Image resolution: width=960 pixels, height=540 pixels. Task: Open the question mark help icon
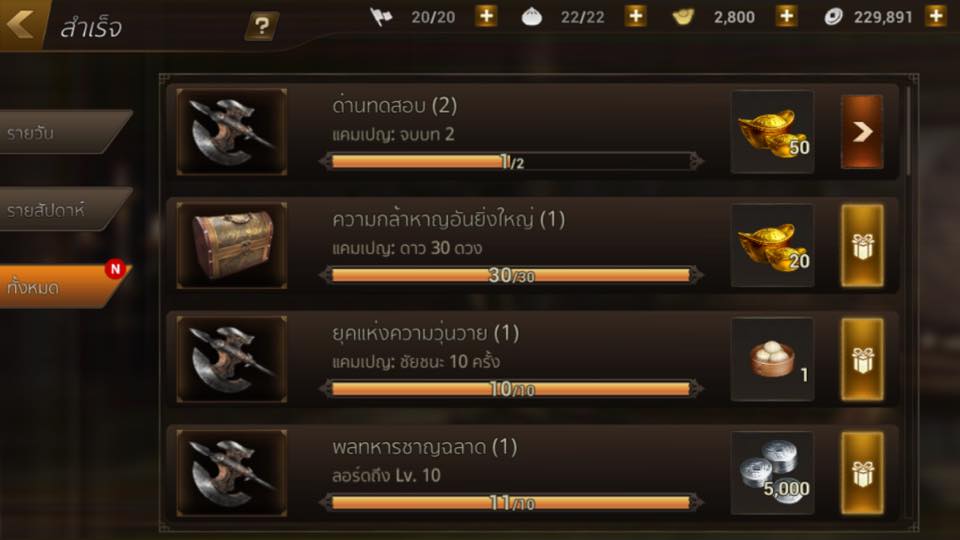tap(261, 26)
